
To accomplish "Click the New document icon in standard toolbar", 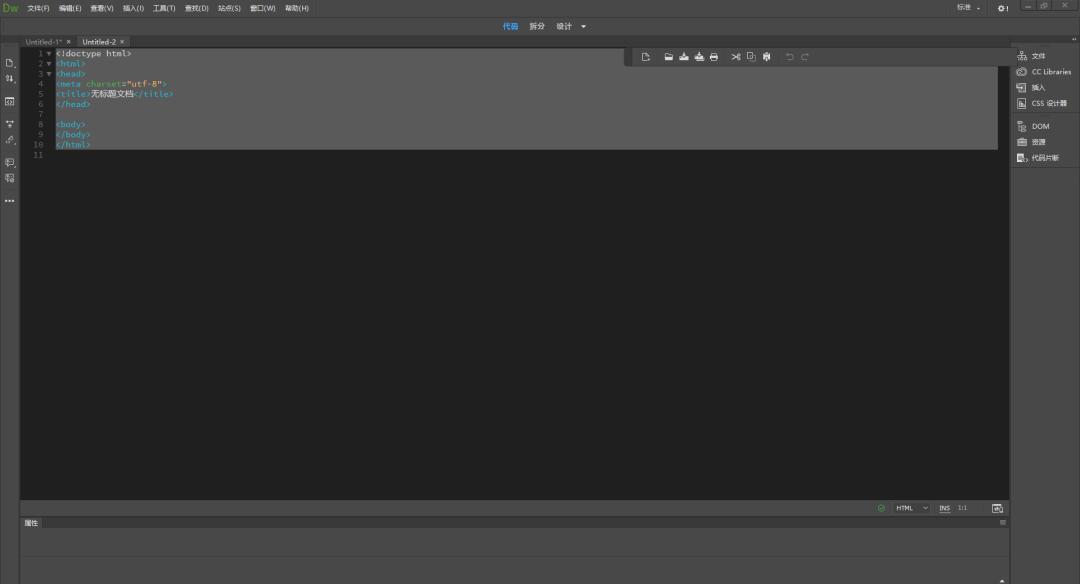I will (x=645, y=57).
